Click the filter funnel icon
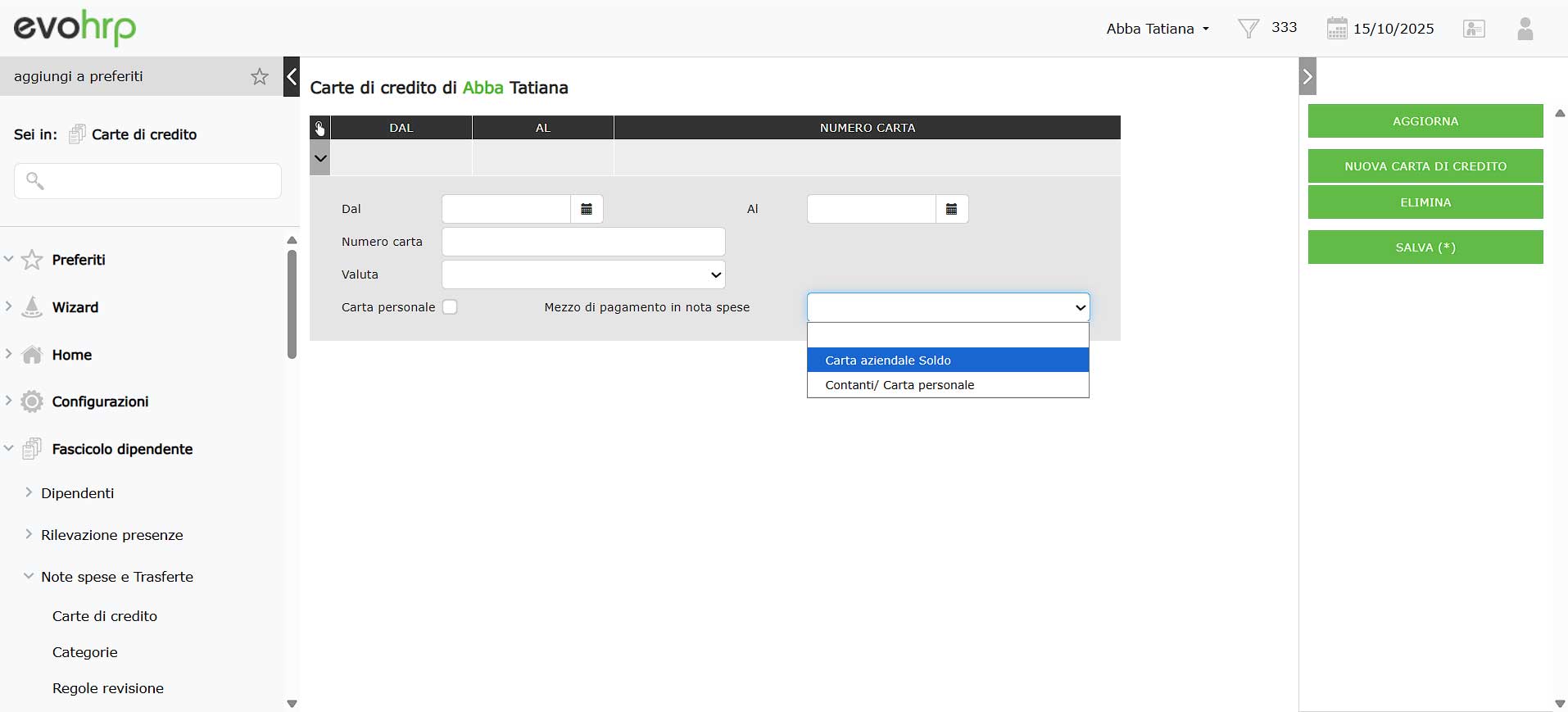 (x=1248, y=29)
